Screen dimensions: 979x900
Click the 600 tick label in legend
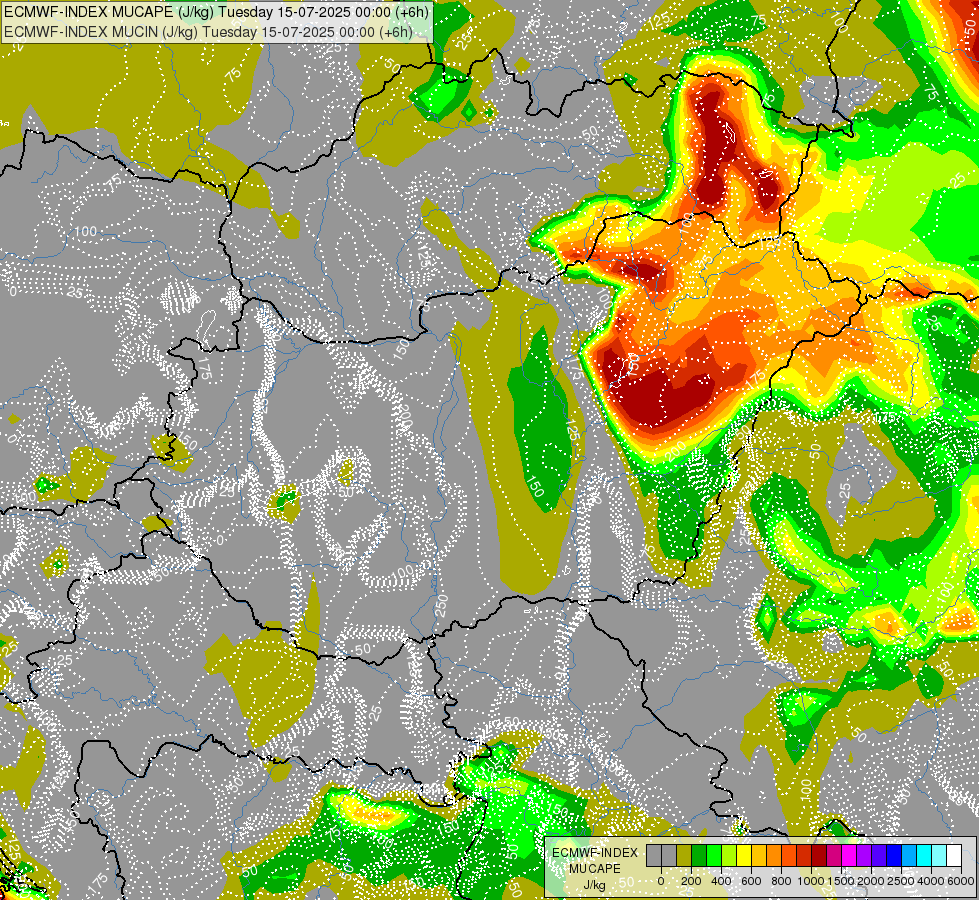pos(751,881)
